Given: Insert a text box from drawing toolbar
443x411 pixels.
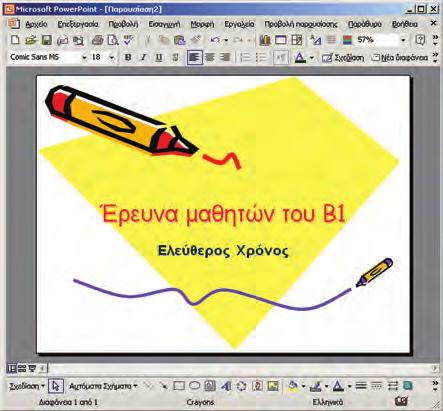Looking at the screenshot, I should [x=210, y=386].
